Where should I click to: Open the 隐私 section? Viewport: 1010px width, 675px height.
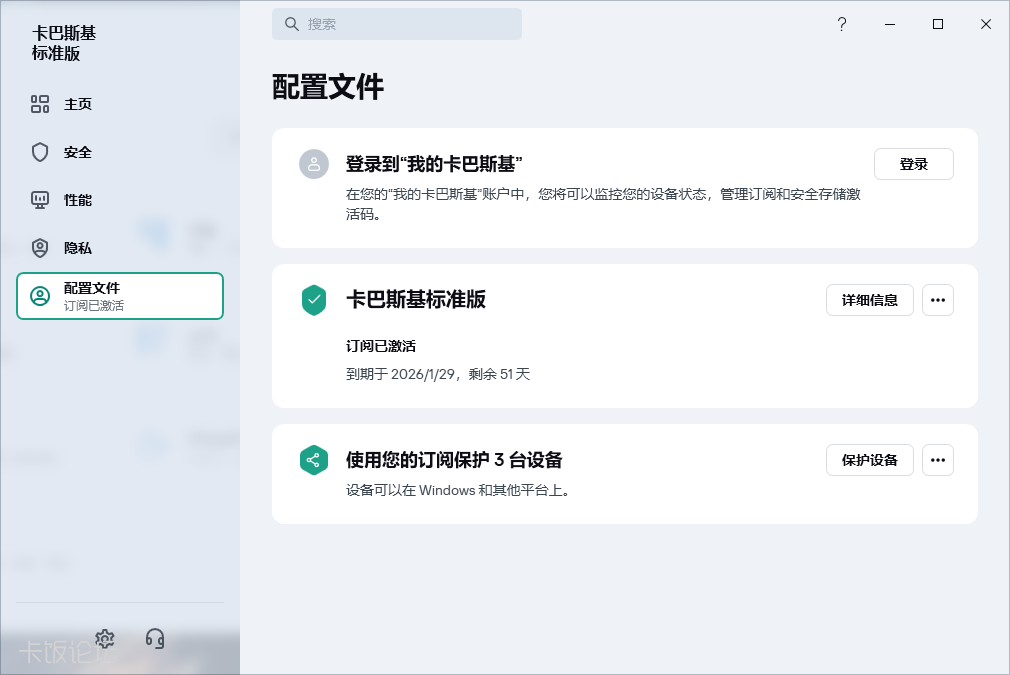coord(77,248)
